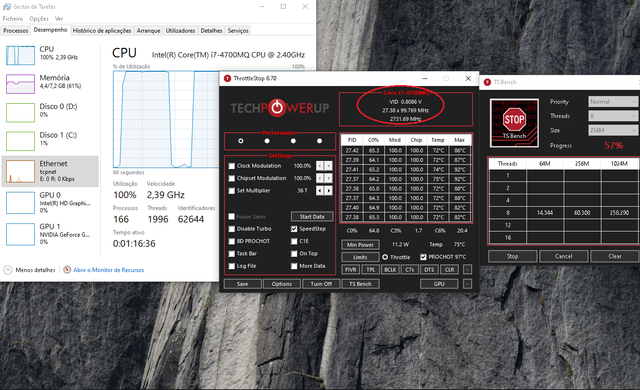This screenshot has height=390, width=640.
Task: Open the Ficheiro menu in Task Manager
Action: click(13, 18)
